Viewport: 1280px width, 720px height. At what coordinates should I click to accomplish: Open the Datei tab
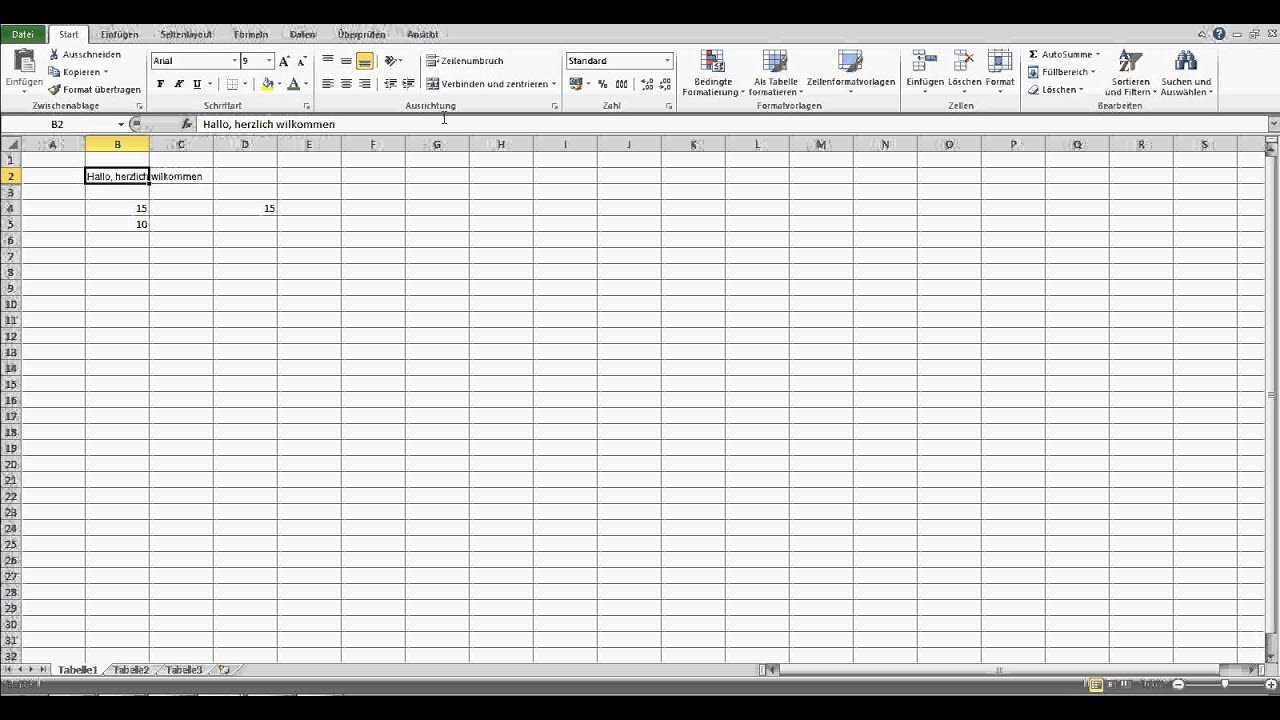coord(23,34)
